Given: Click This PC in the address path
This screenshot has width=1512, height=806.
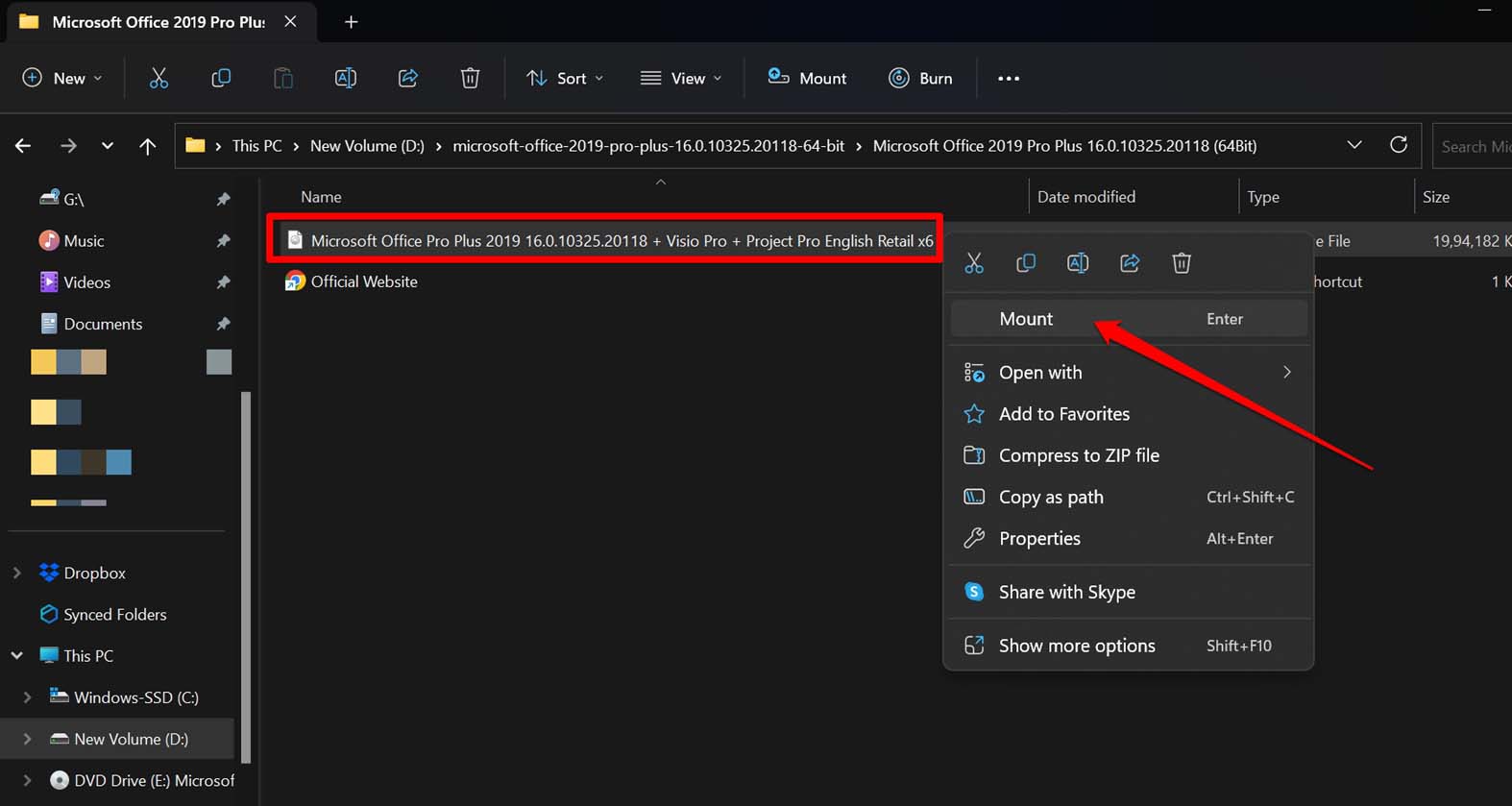Looking at the screenshot, I should (256, 146).
